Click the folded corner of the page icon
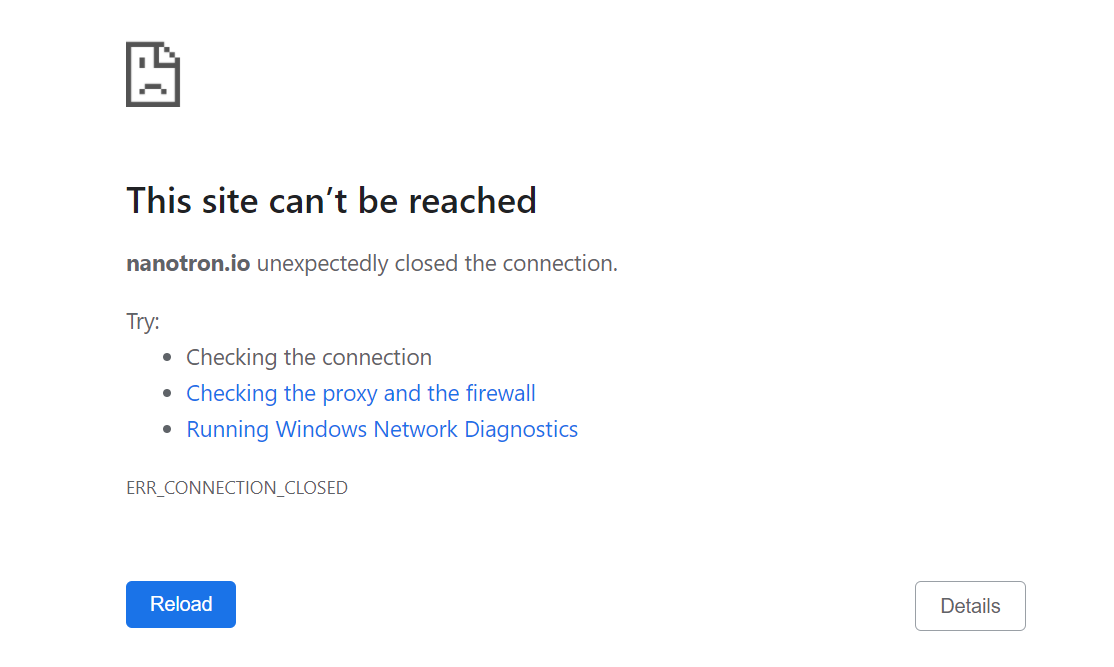Viewport: 1114px width, 667px height. pos(171,51)
